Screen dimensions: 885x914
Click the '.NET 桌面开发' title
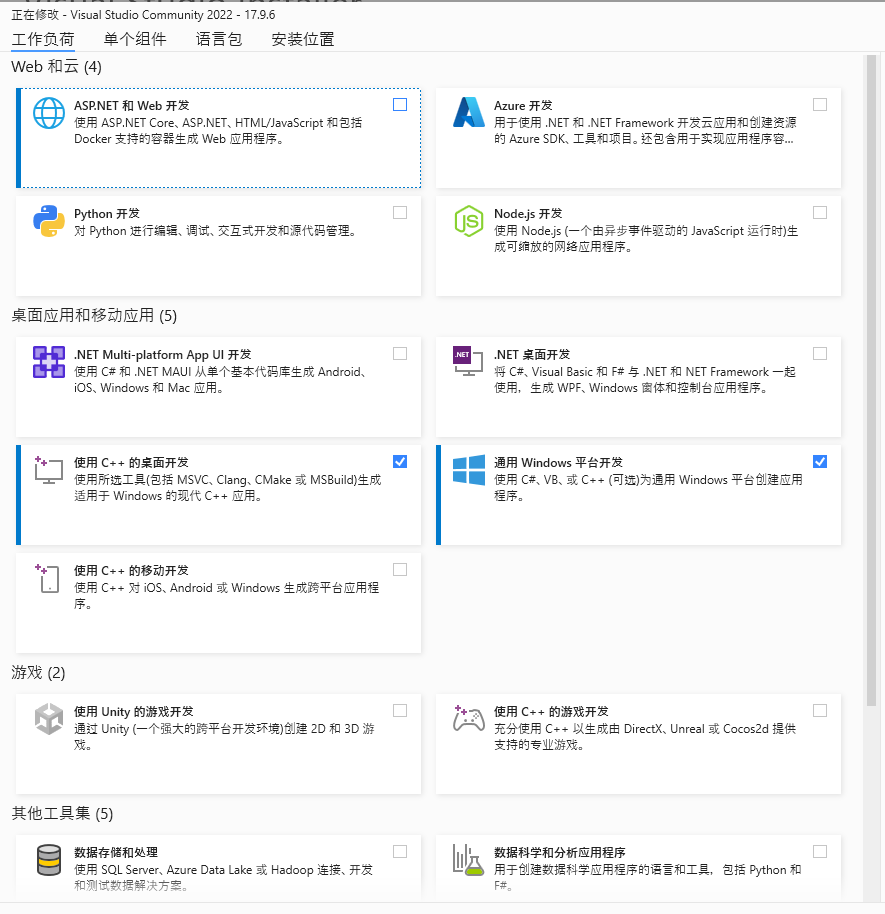point(532,355)
